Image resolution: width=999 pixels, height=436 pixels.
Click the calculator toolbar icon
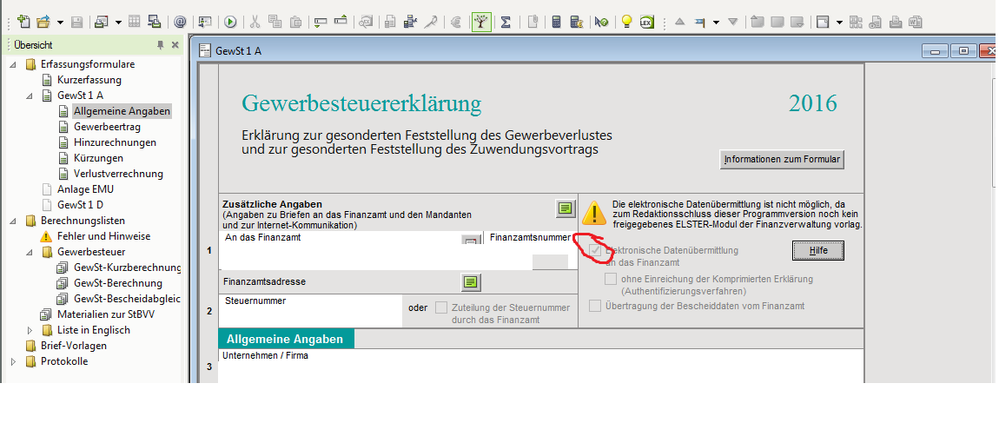coord(557,21)
